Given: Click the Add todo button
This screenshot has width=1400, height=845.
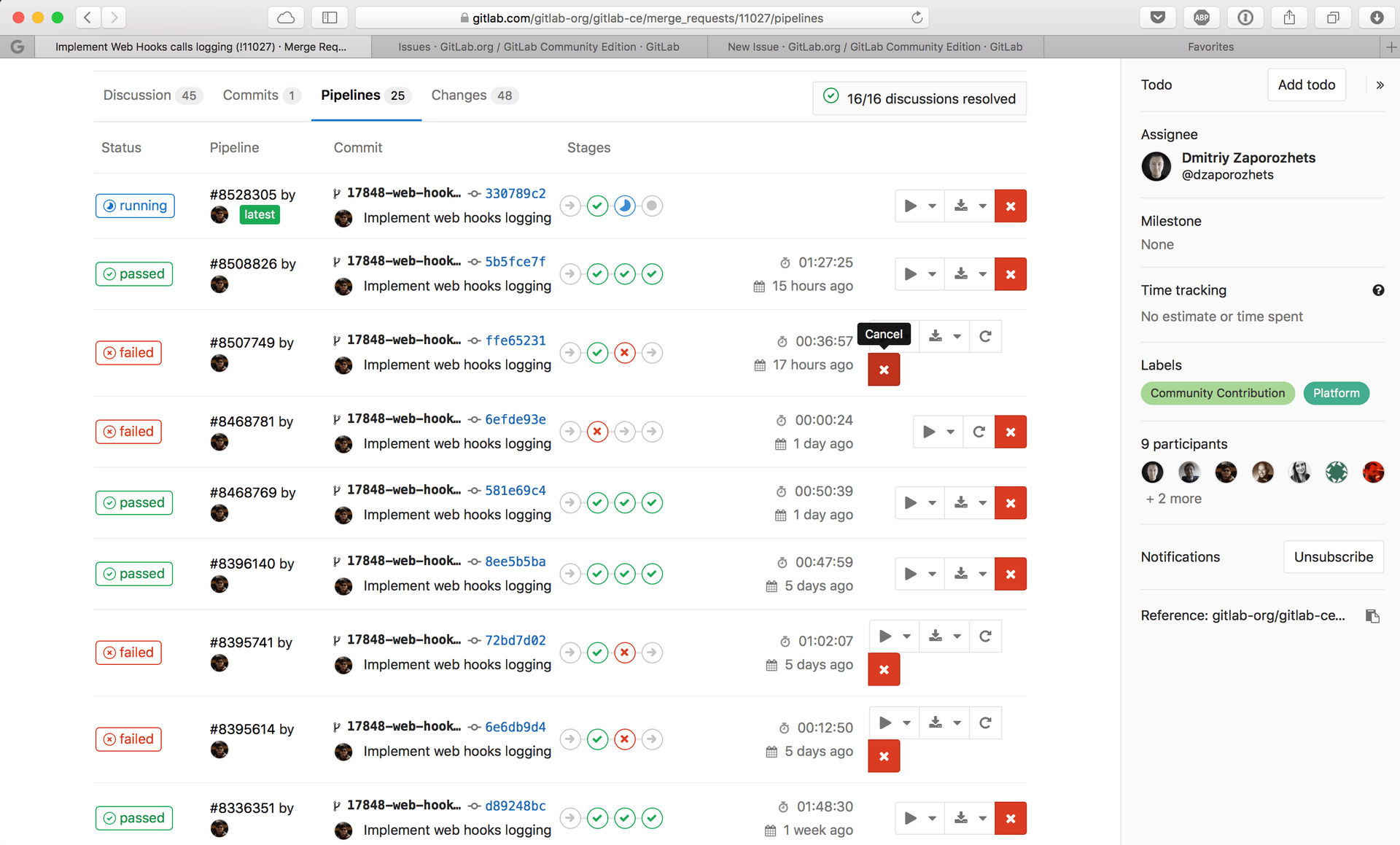Looking at the screenshot, I should point(1306,84).
